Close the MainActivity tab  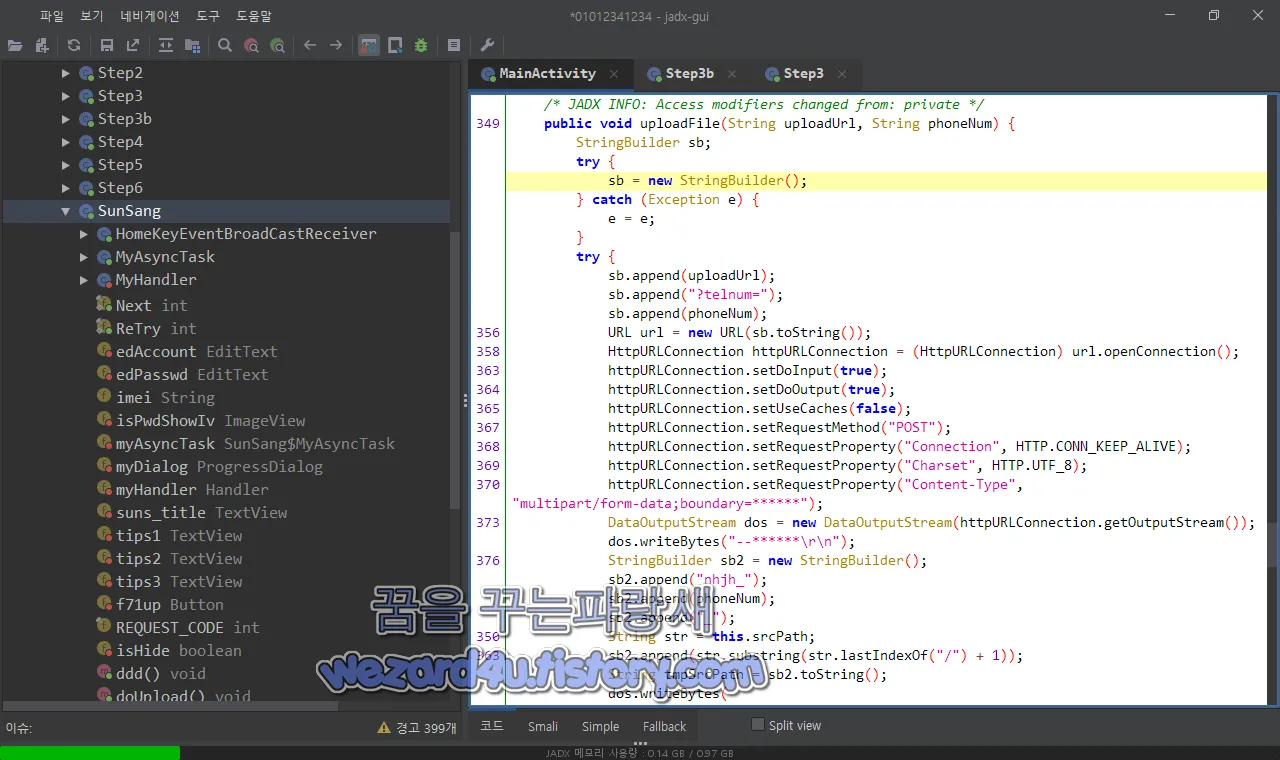coord(614,74)
